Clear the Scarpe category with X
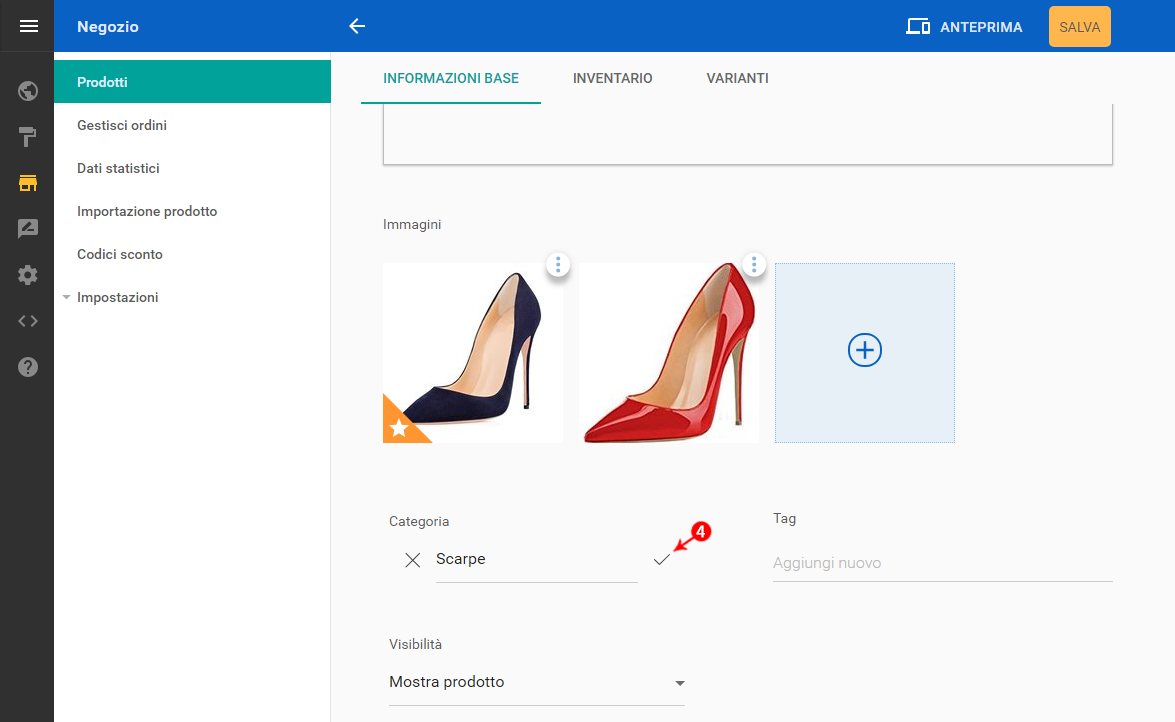1175x722 pixels. pyautogui.click(x=412, y=560)
